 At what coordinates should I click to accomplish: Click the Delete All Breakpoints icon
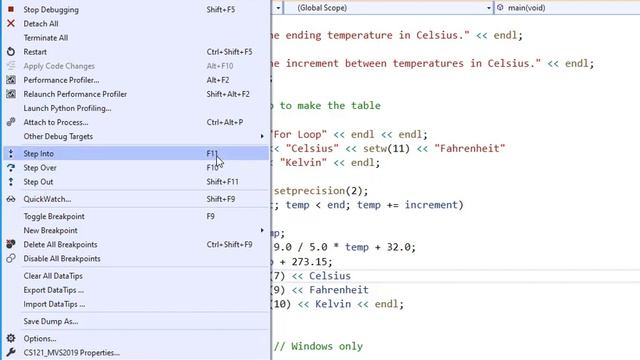[11, 244]
